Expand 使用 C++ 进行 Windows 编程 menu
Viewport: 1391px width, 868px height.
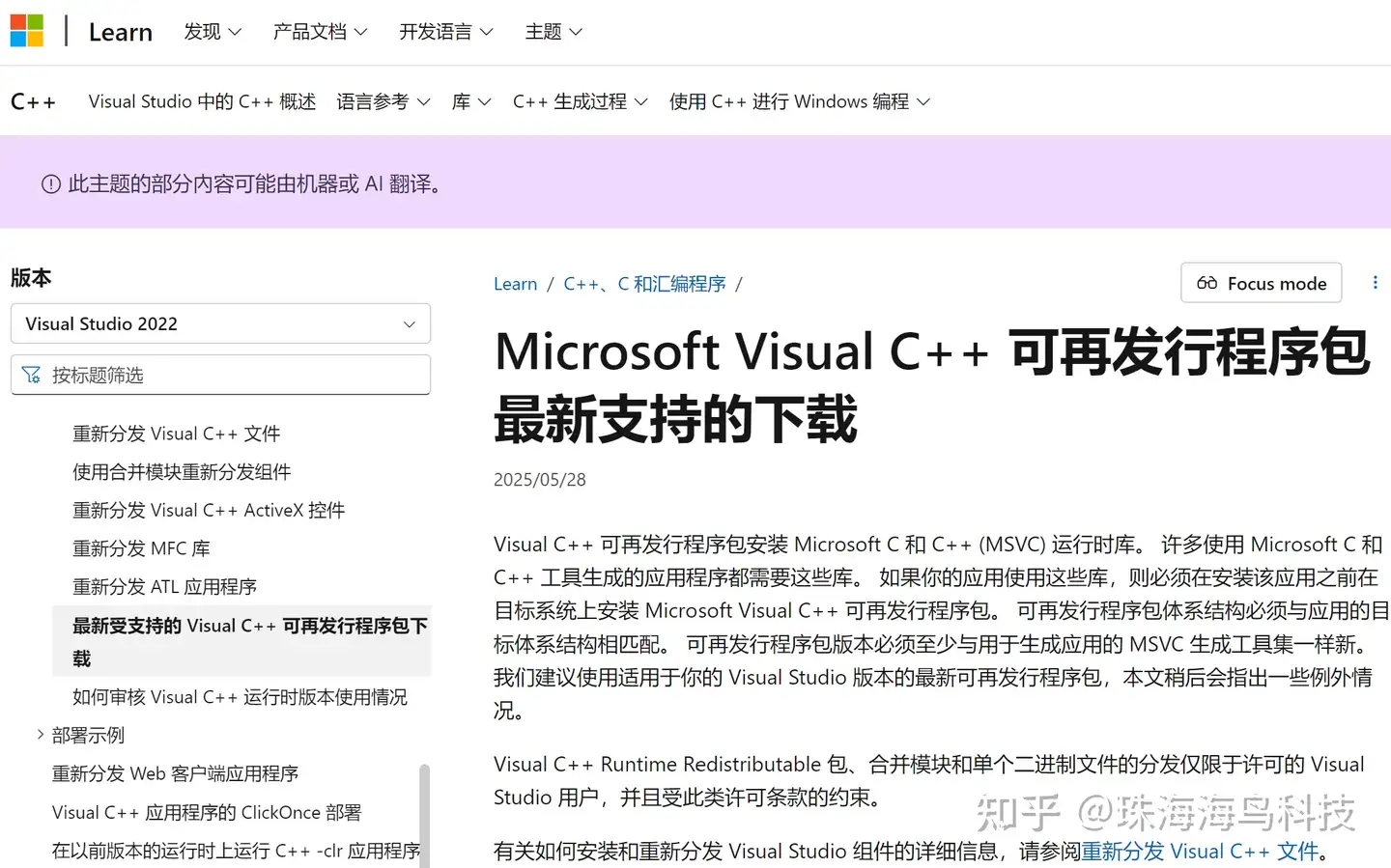pos(800,101)
